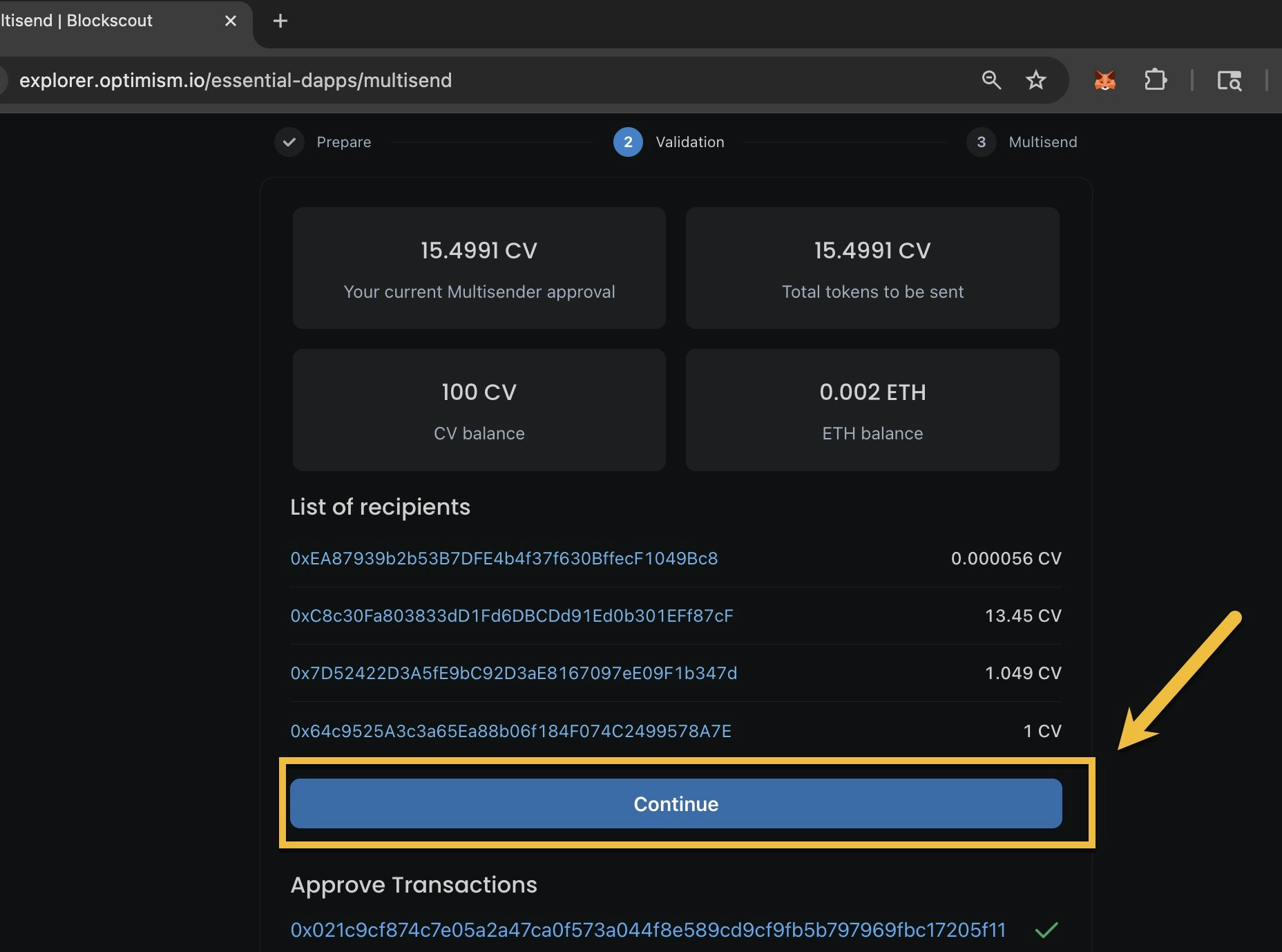The width and height of the screenshot is (1282, 952).
Task: Open a new browser tab with plus button
Action: click(x=280, y=21)
